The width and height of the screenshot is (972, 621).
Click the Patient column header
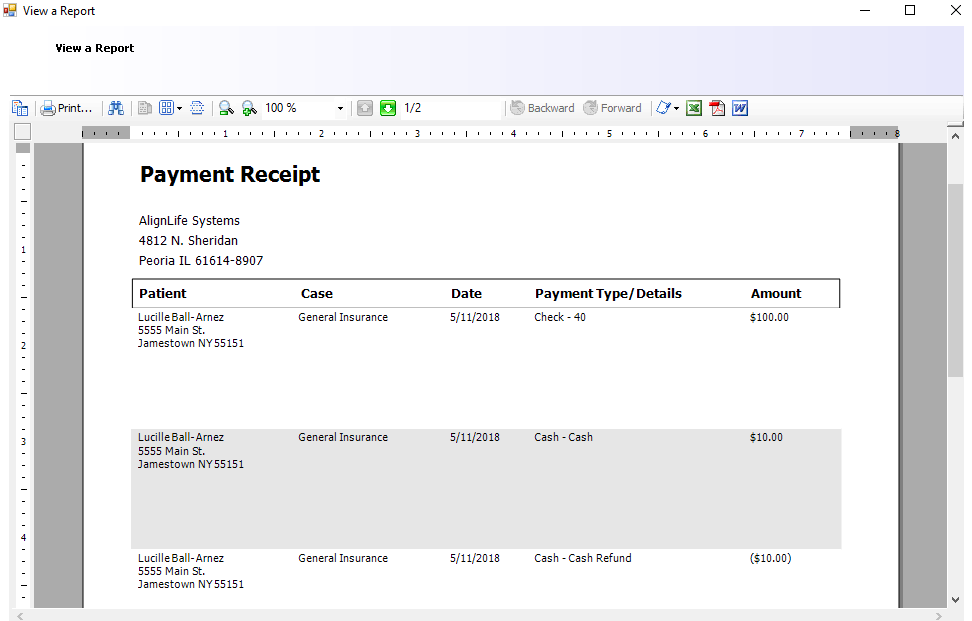pos(162,294)
